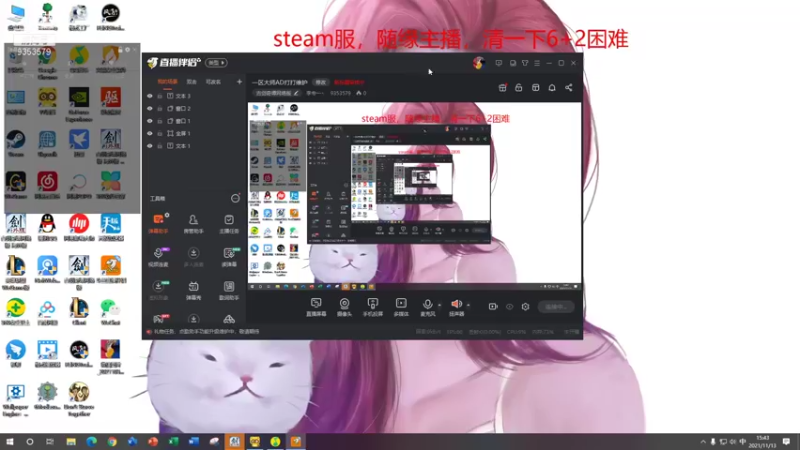800x450 pixels.
Task: Hide the 文本 1 source layer
Action: point(149,146)
